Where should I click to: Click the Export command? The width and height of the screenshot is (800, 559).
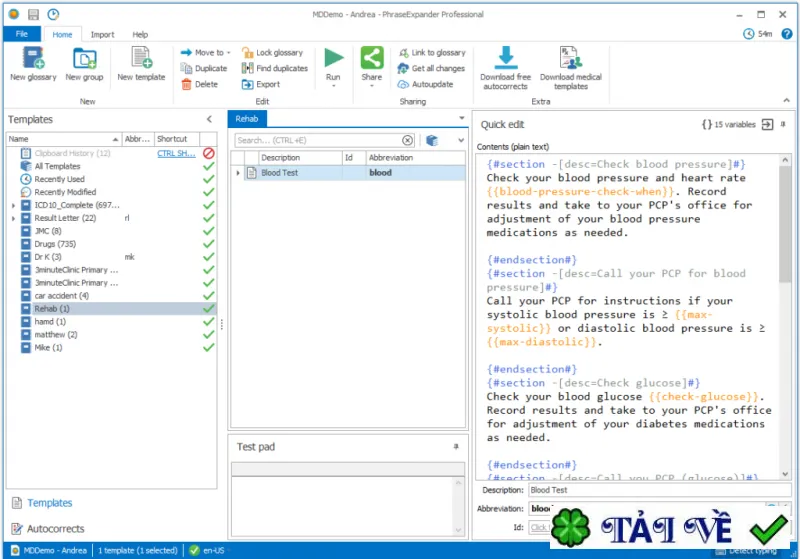pyautogui.click(x=261, y=84)
